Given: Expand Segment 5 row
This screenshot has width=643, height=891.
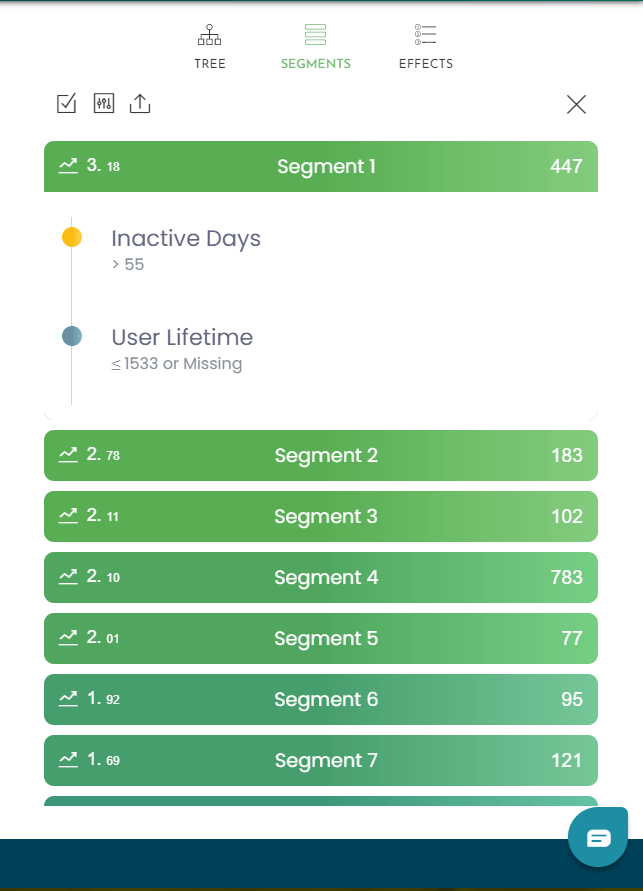Looking at the screenshot, I should point(321,638).
